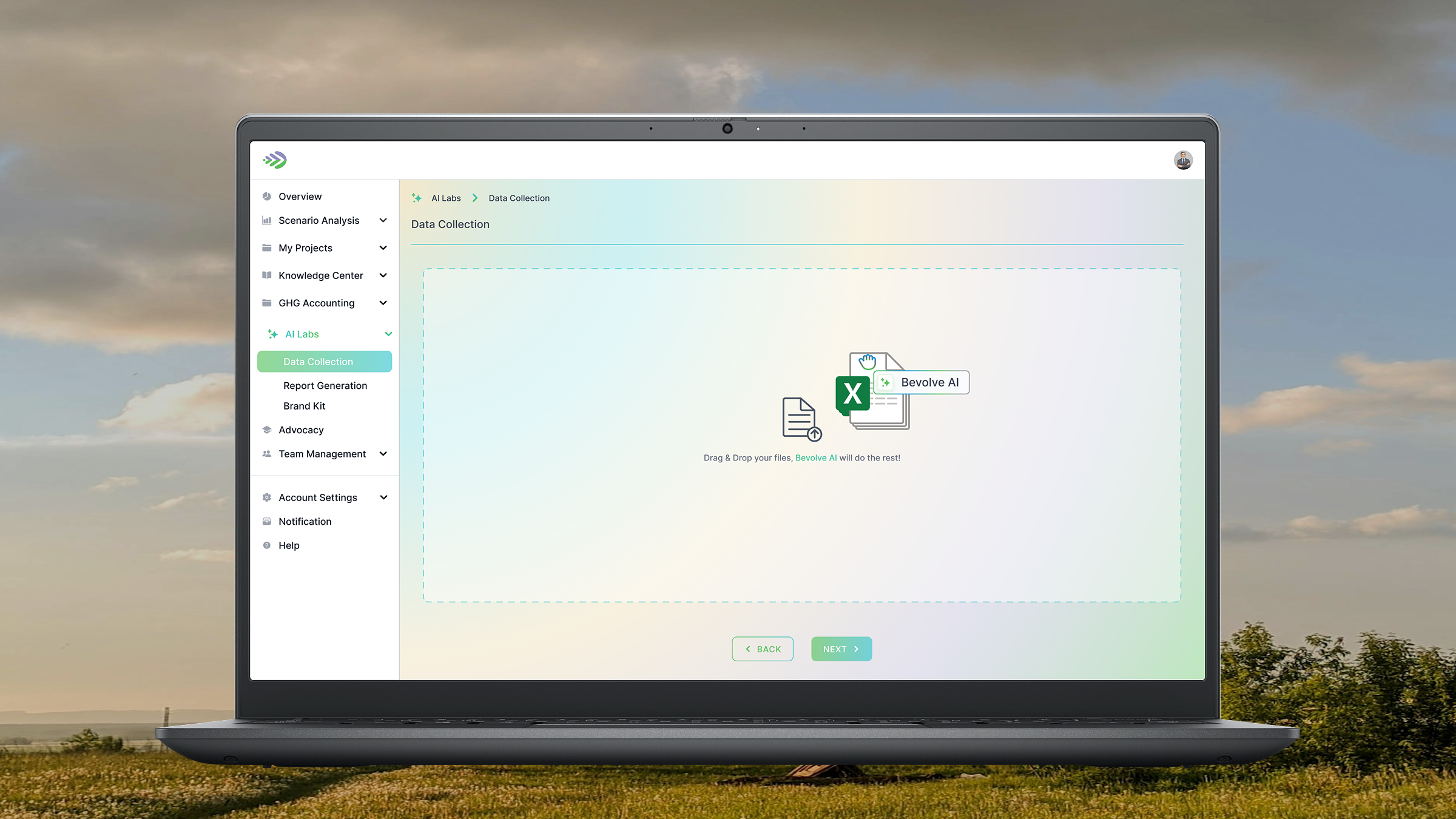Click the My Projects folder icon
Image resolution: width=1456 pixels, height=819 pixels.
coord(267,248)
